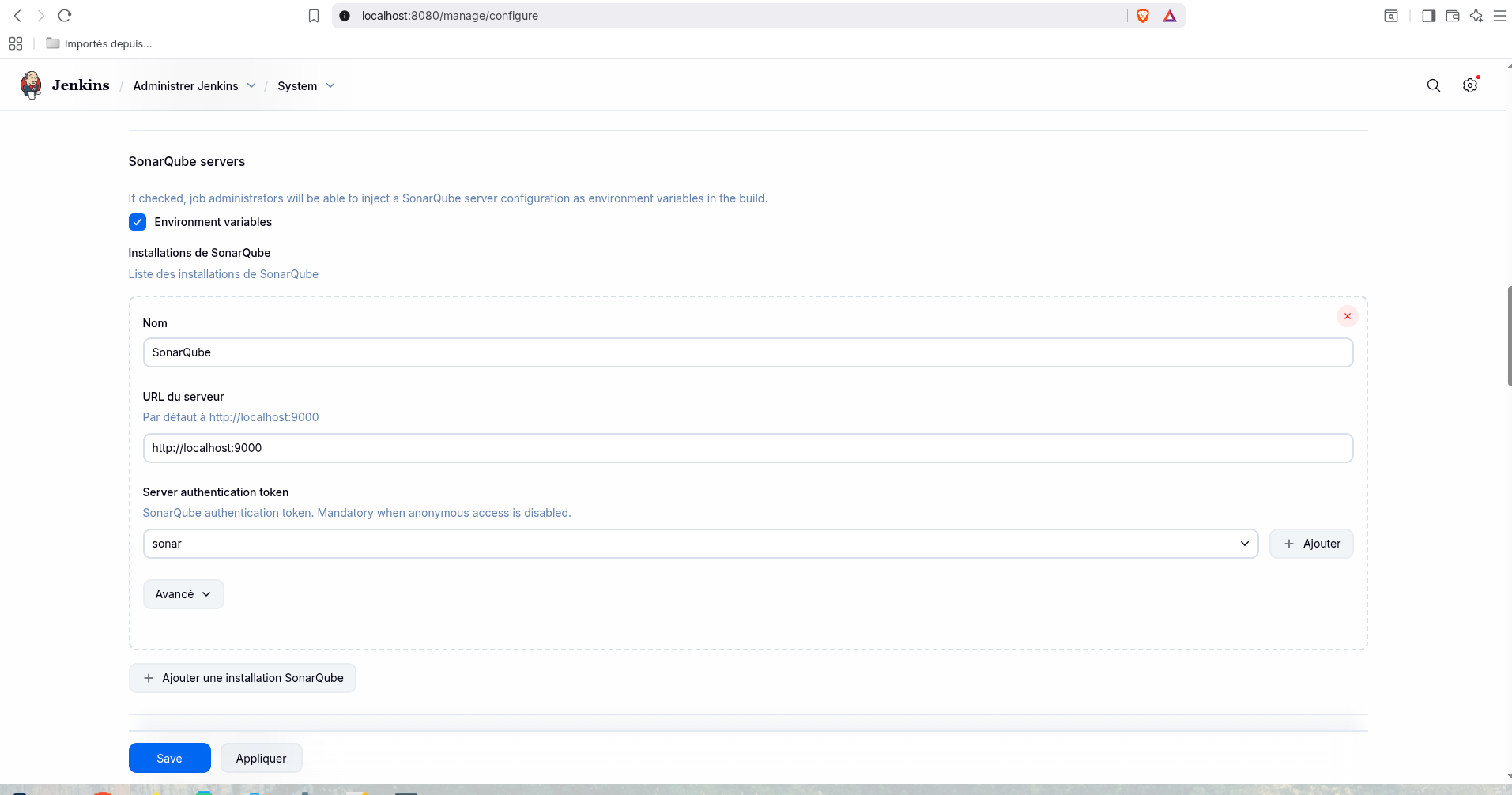Open the browser hamburger menu
The width and height of the screenshot is (1512, 795).
click(x=1499, y=16)
